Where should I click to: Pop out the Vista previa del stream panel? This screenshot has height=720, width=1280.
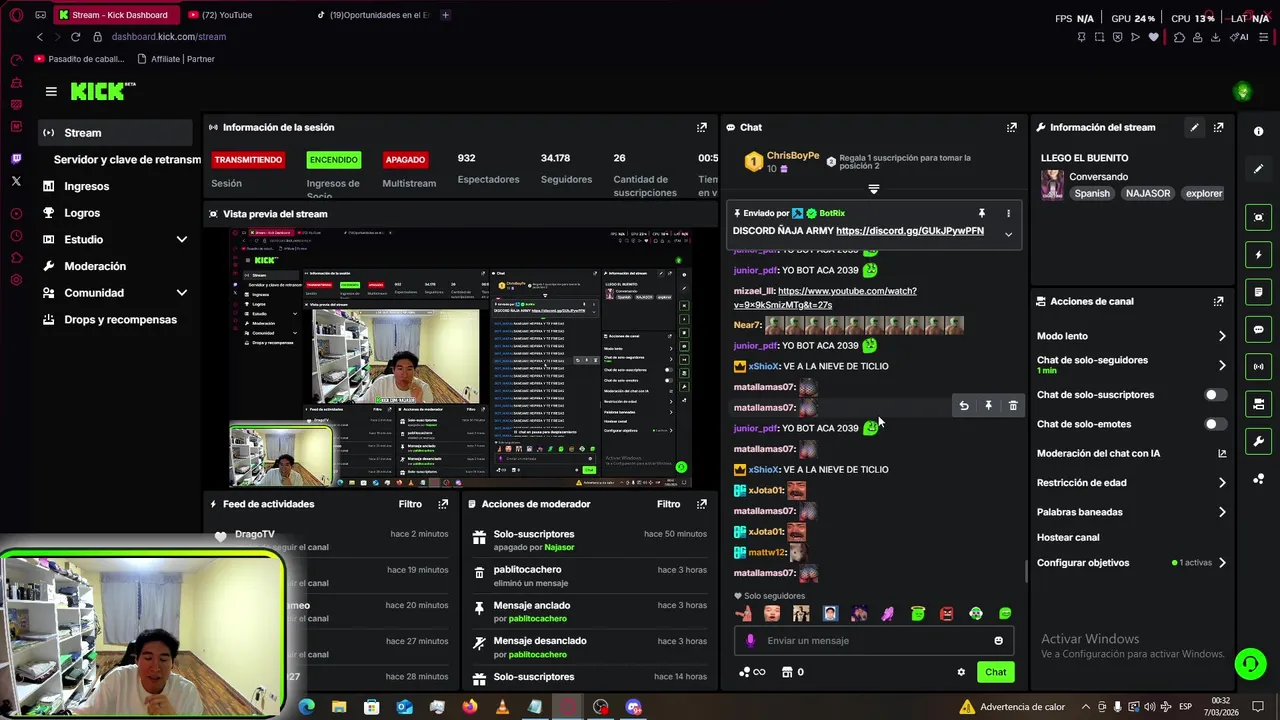point(702,213)
